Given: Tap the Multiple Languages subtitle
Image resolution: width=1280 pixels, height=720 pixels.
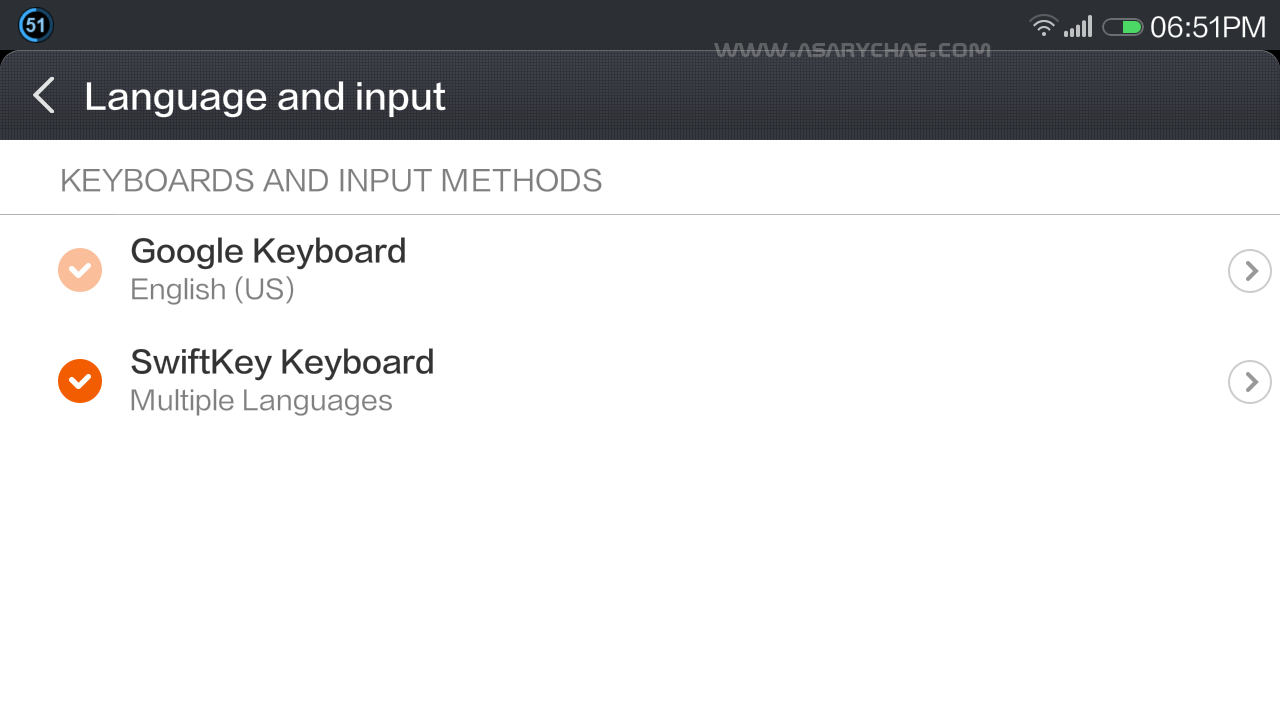Looking at the screenshot, I should [261, 401].
